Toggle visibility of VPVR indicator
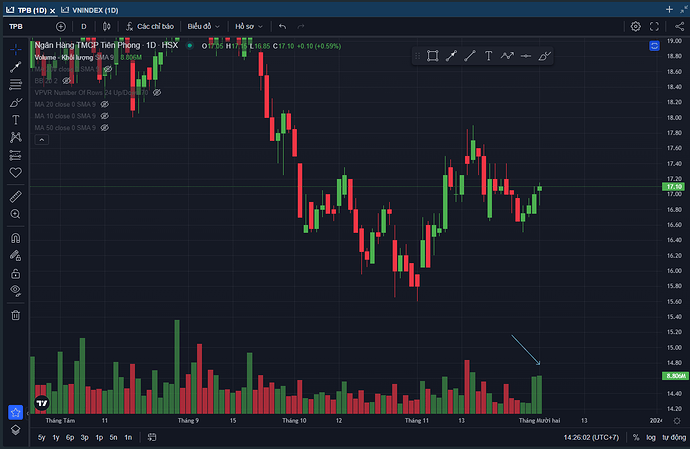Image resolution: width=690 pixels, height=449 pixels. click(x=156, y=92)
